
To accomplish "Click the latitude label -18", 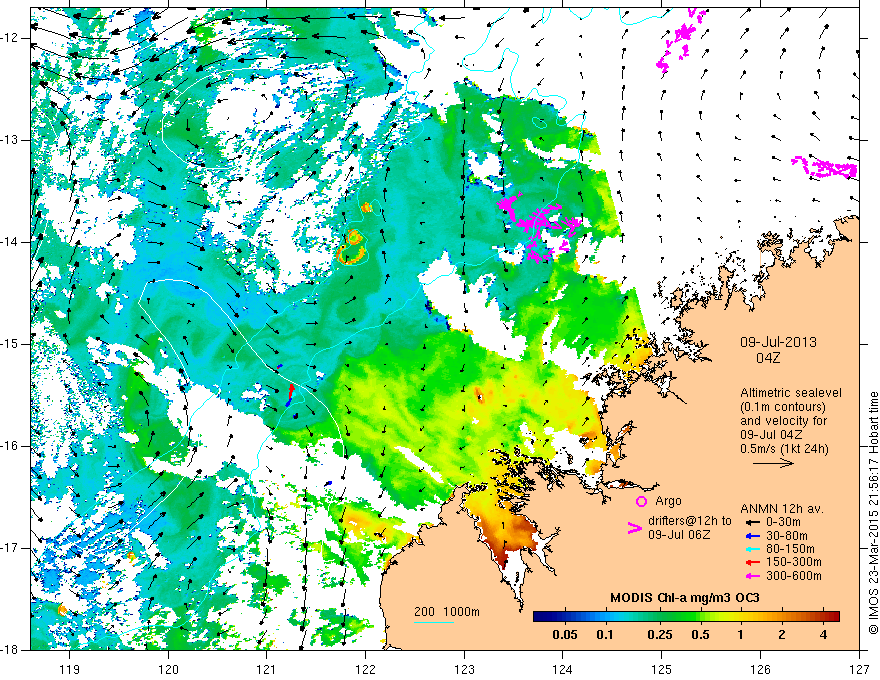I will pos(10,650).
